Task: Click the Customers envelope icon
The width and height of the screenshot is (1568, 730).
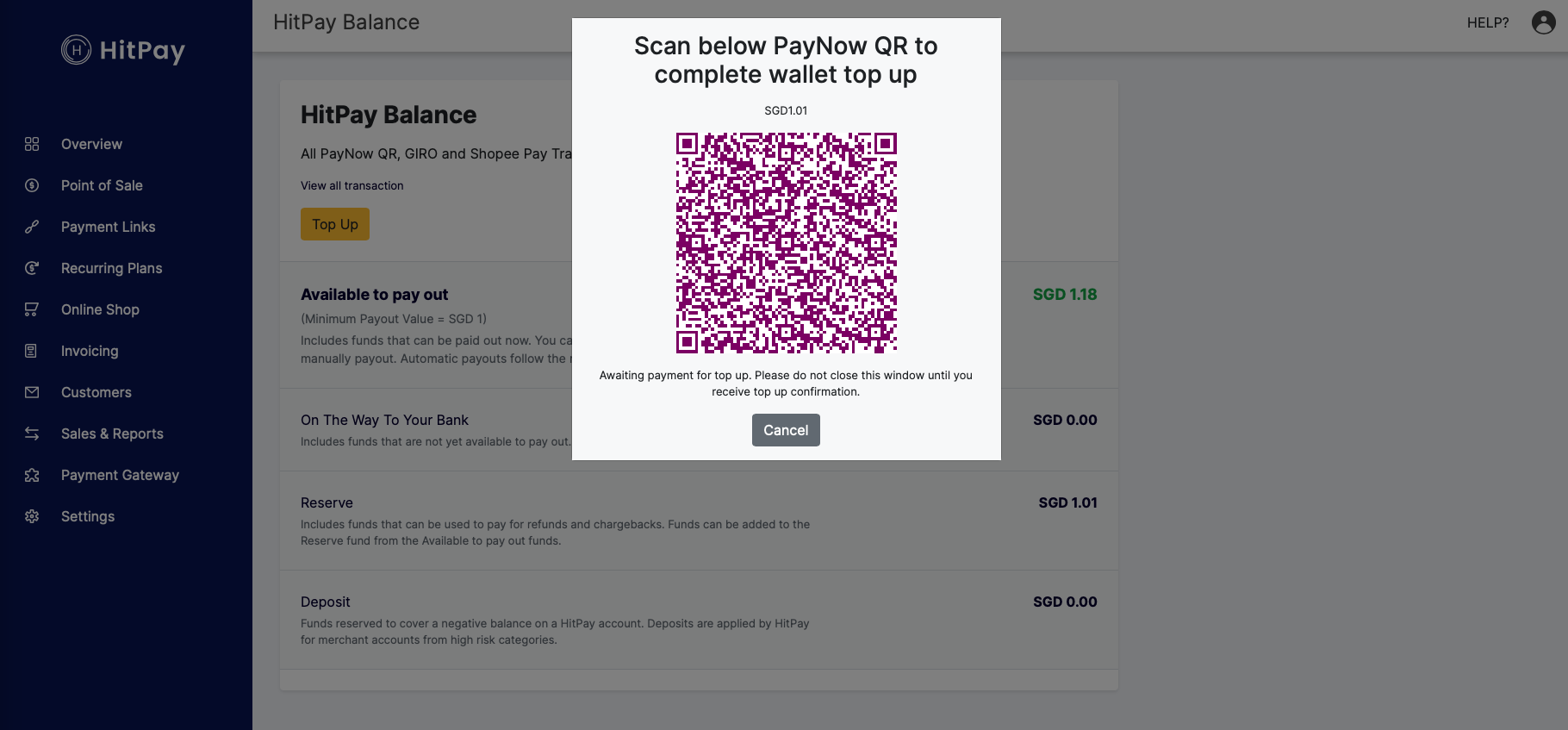Action: point(32,392)
